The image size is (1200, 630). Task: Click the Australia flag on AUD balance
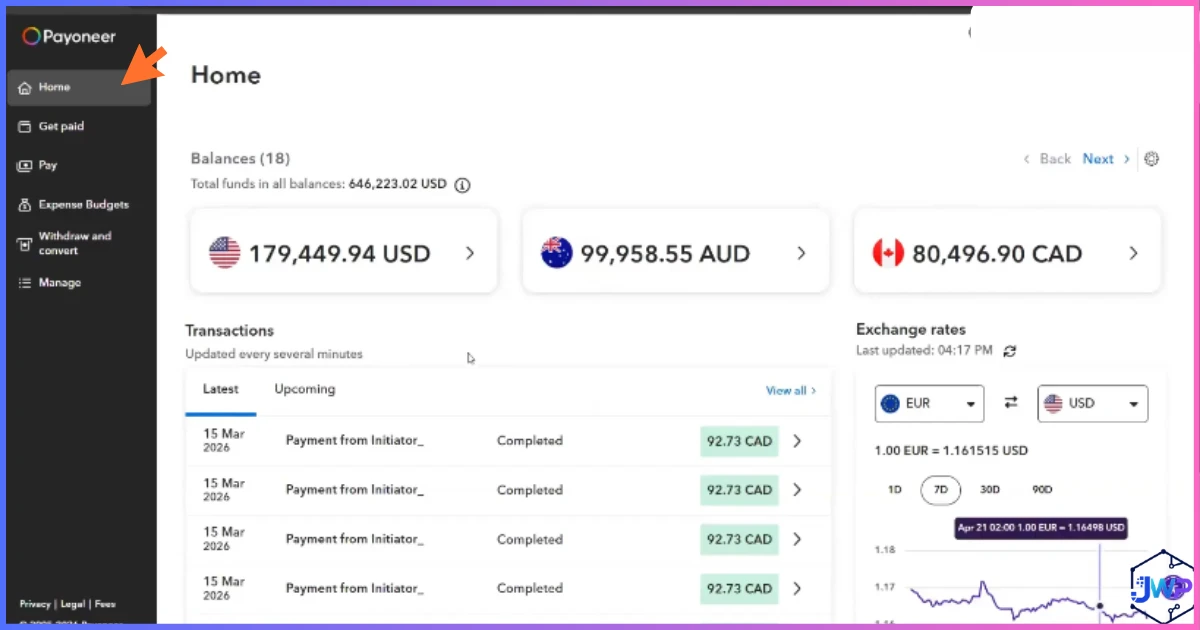[x=557, y=253]
